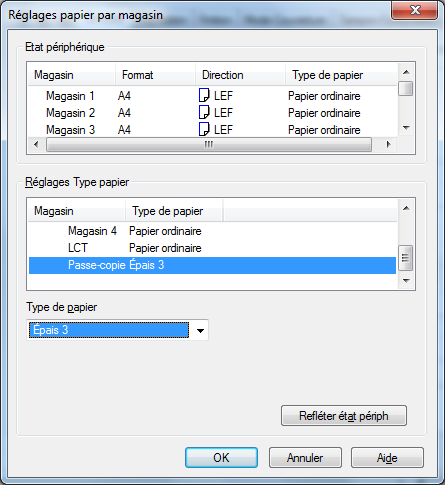Screen dimensions: 445x485
Task: Click the LEF orientation icon for Magasin 1
Action: pyautogui.click(x=204, y=95)
